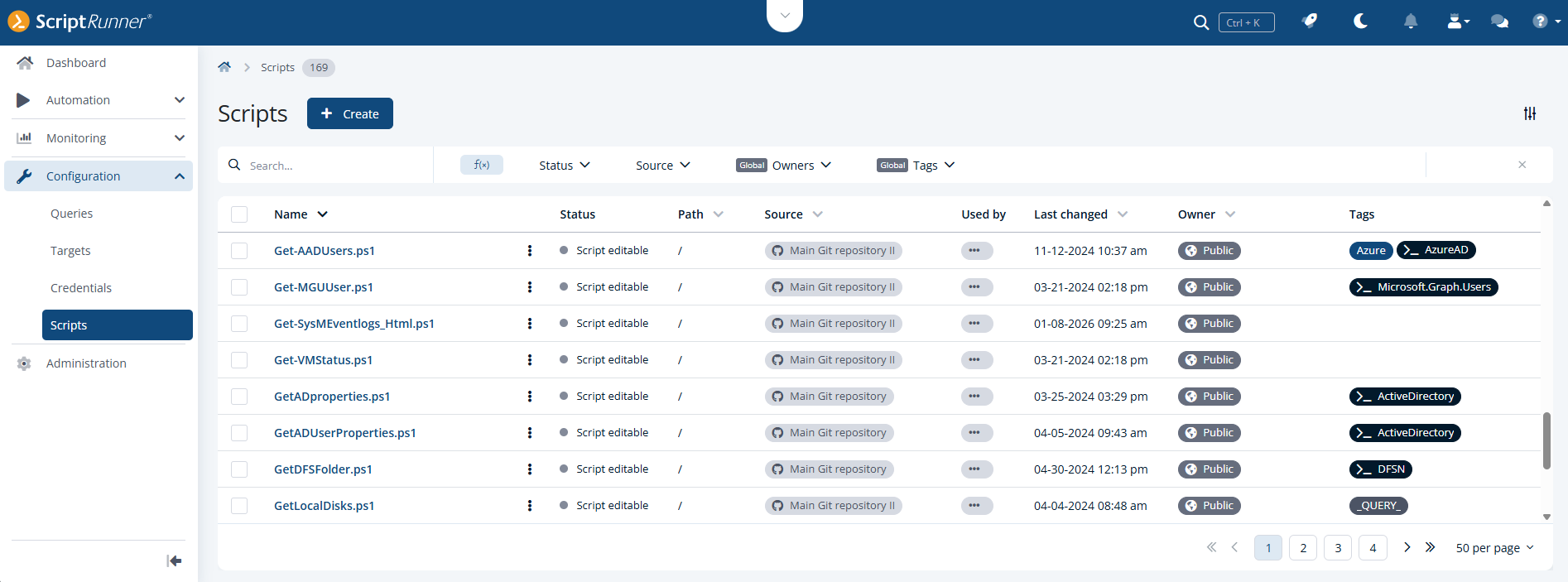Open the Tags filter dropdown
1568x582 pixels.
tap(916, 166)
